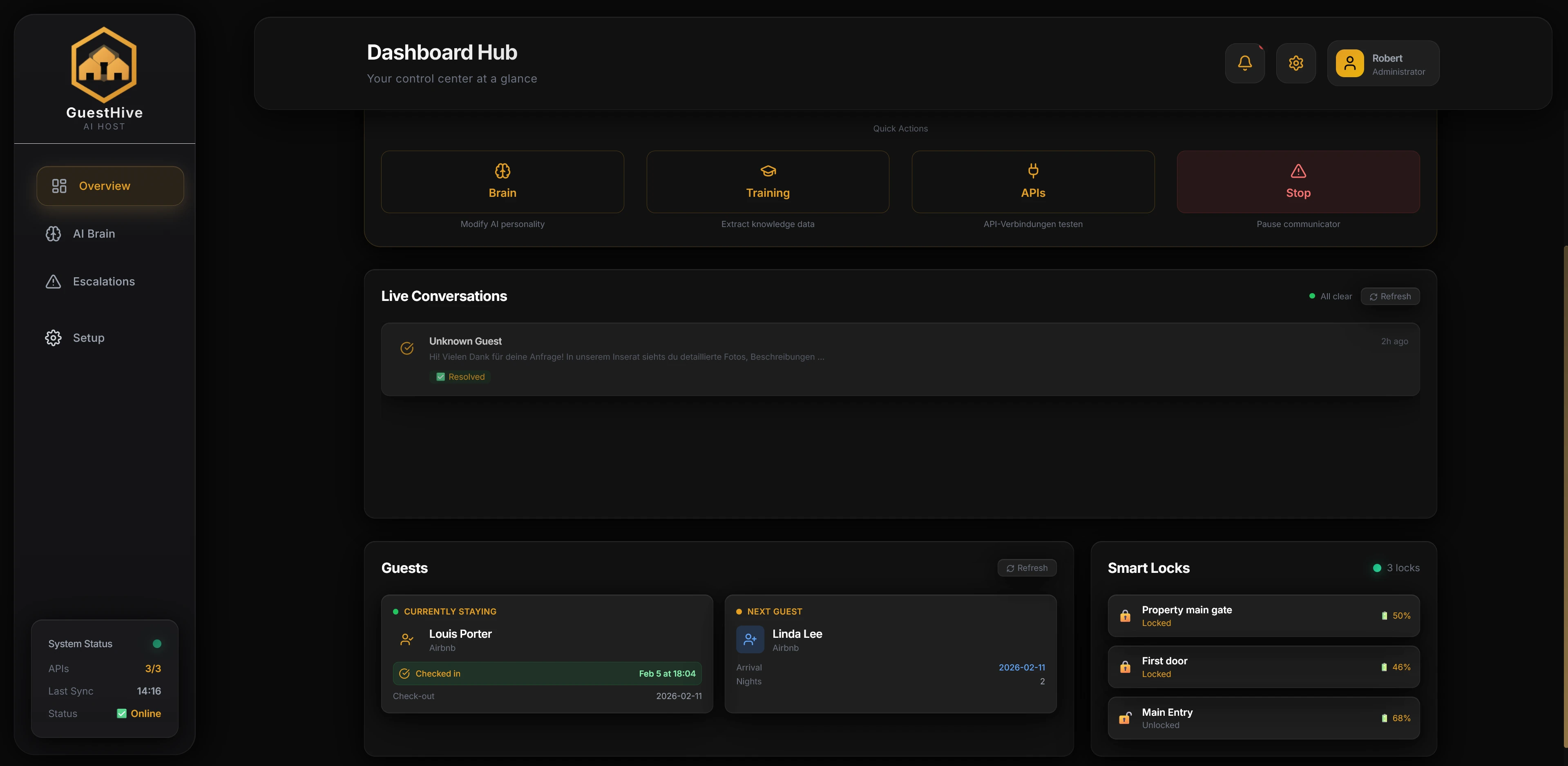Click the lock icon next to Main Entry
1568x766 pixels.
coord(1124,718)
